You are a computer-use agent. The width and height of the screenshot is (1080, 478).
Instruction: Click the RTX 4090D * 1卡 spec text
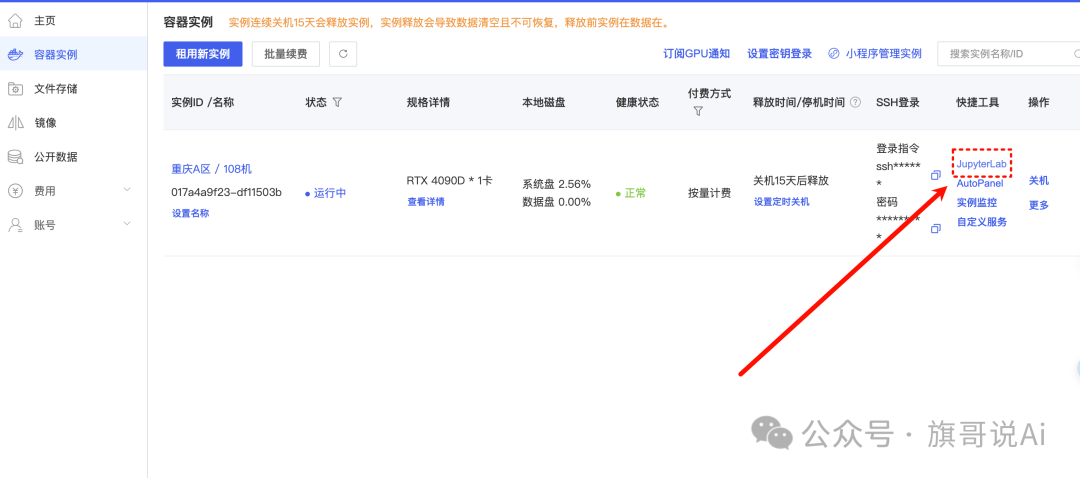(x=450, y=180)
